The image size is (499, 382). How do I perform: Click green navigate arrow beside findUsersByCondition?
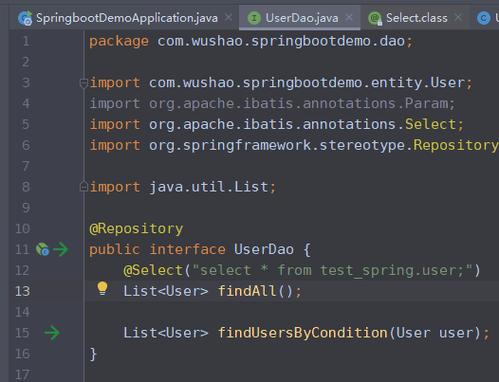[52, 333]
